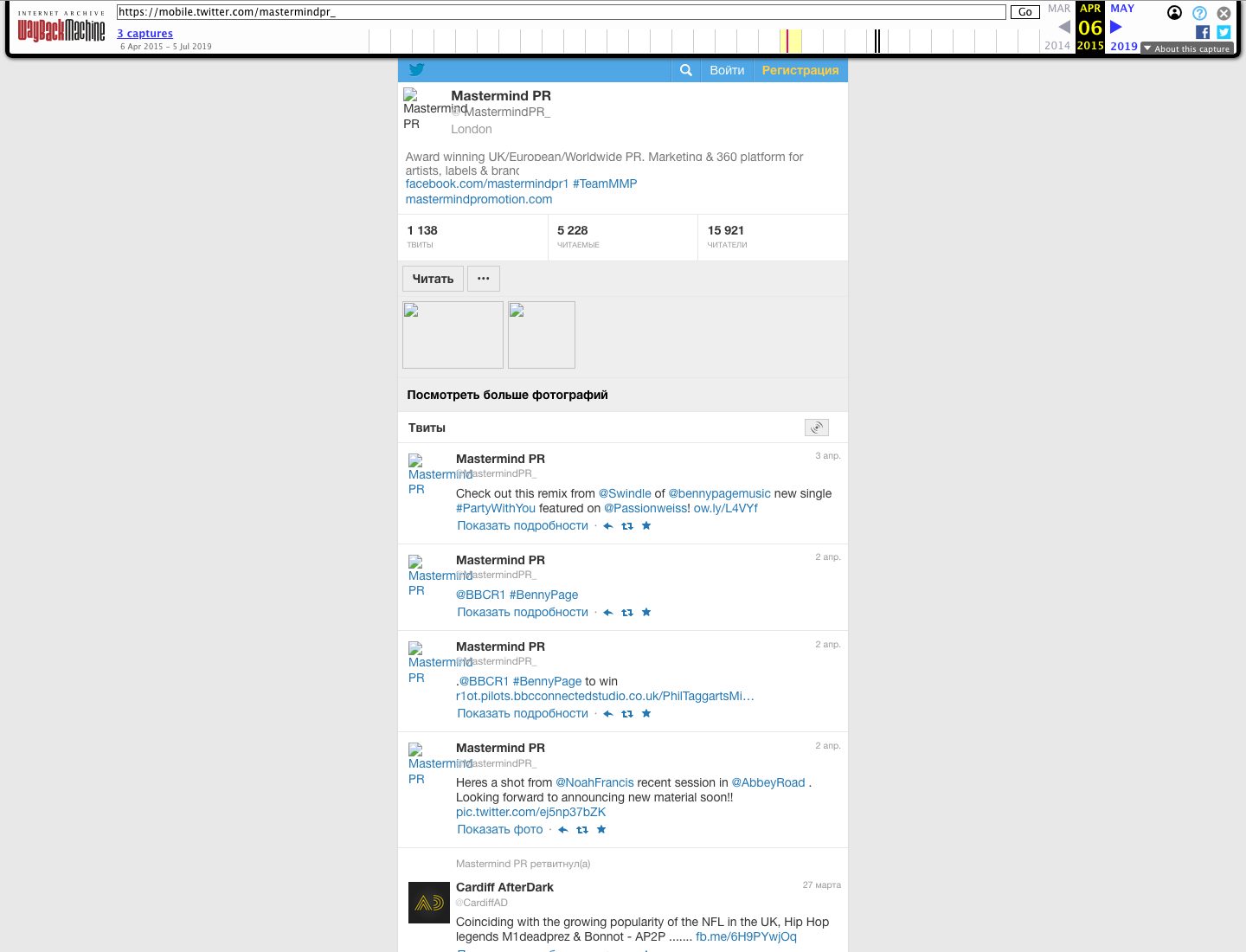Share capture on Facebook icon
The width and height of the screenshot is (1246, 952).
1203,32
